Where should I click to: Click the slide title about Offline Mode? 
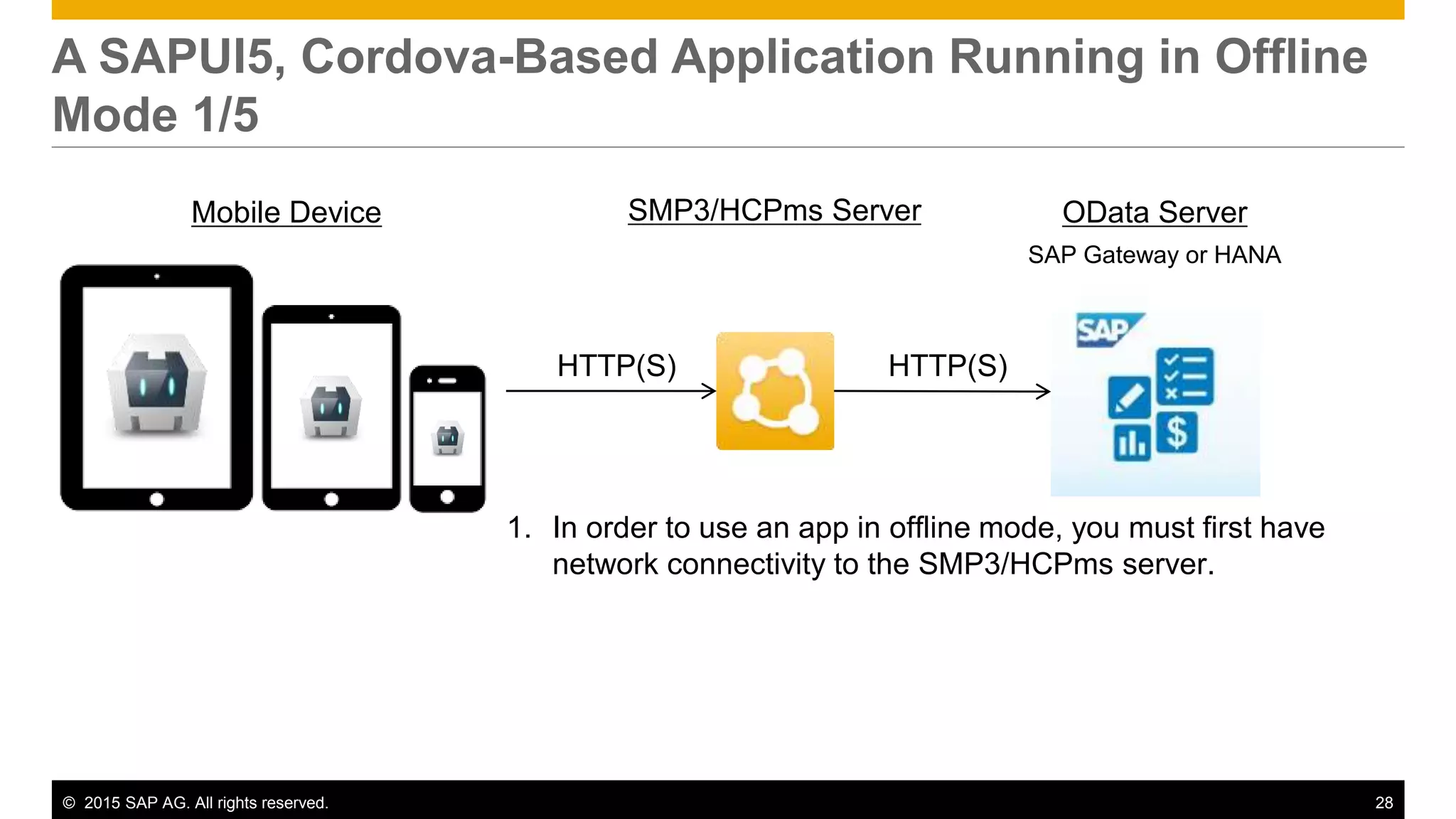pos(710,85)
